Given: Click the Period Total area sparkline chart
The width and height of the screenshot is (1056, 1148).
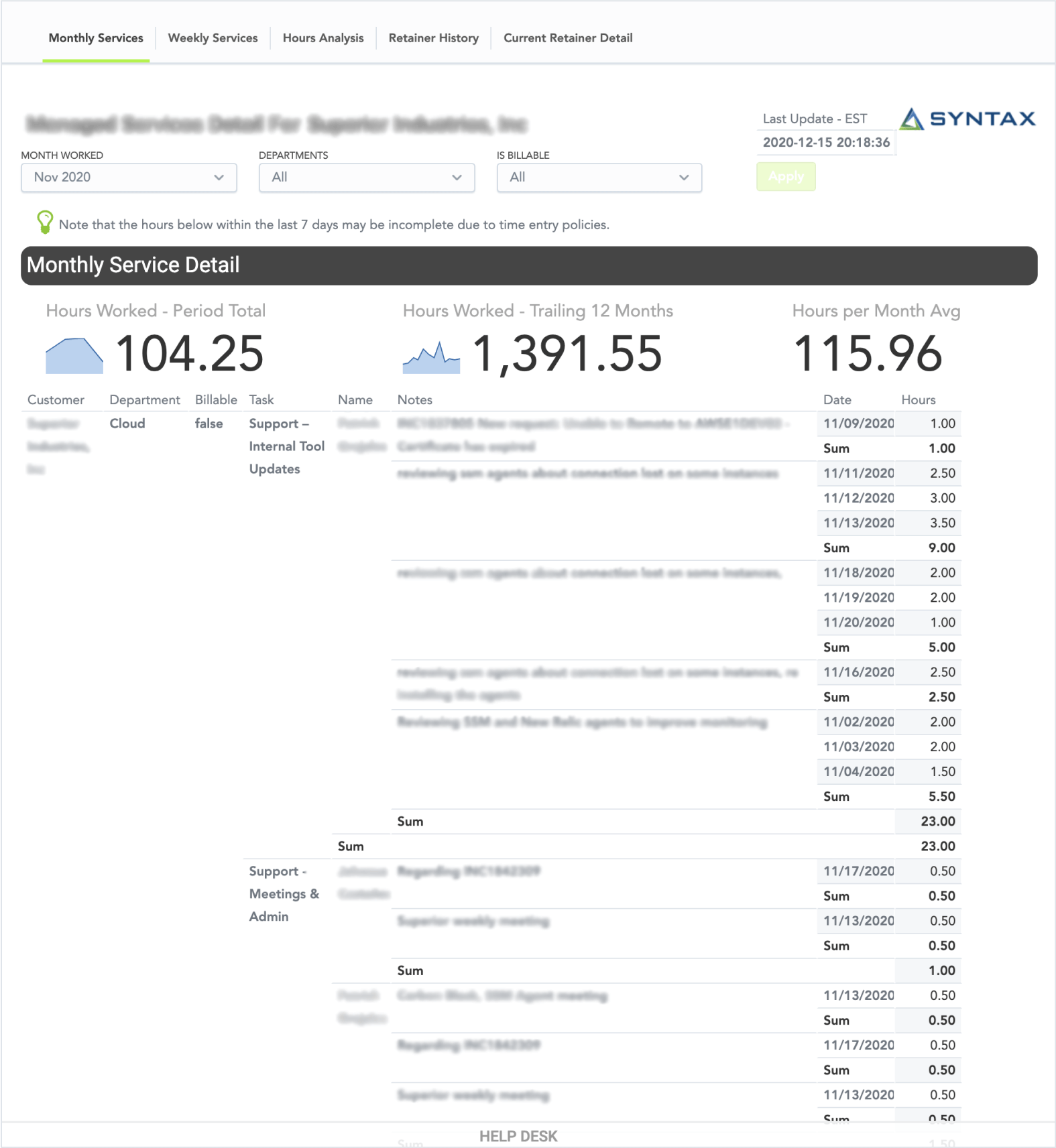Looking at the screenshot, I should tap(74, 355).
